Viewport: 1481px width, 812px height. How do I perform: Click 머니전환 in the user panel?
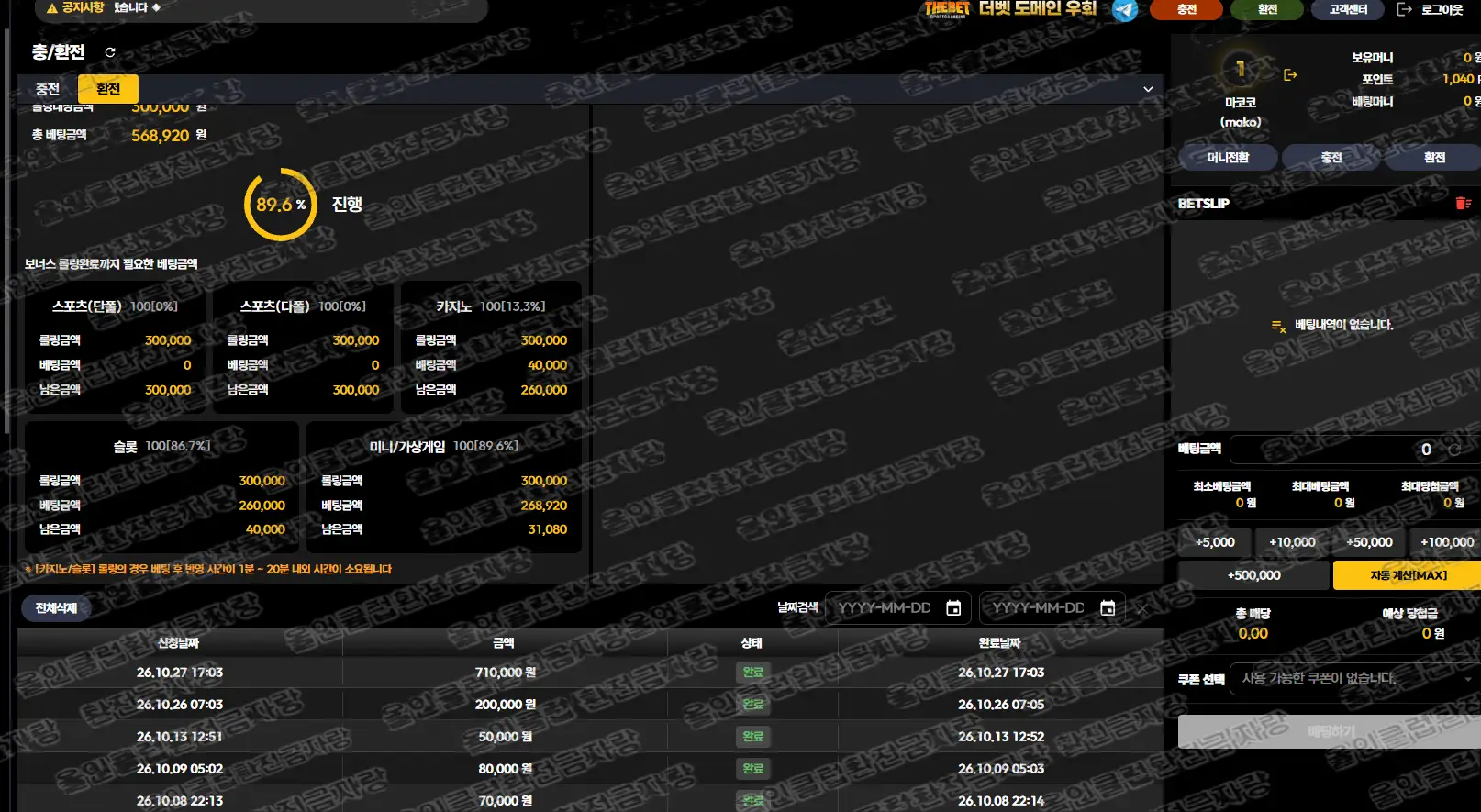[x=1228, y=158]
